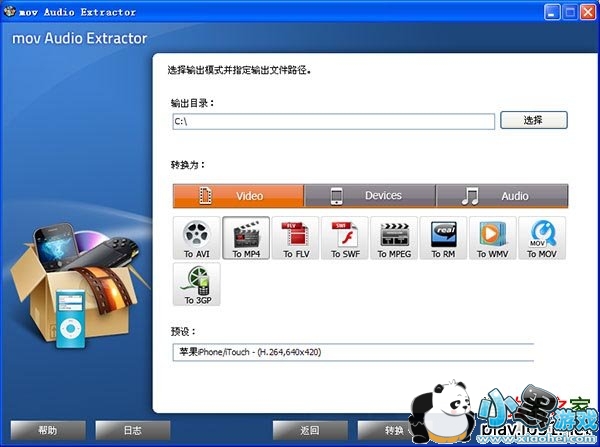The height and width of the screenshot is (447, 600).
Task: Switch to the Audio tab
Action: pos(502,196)
